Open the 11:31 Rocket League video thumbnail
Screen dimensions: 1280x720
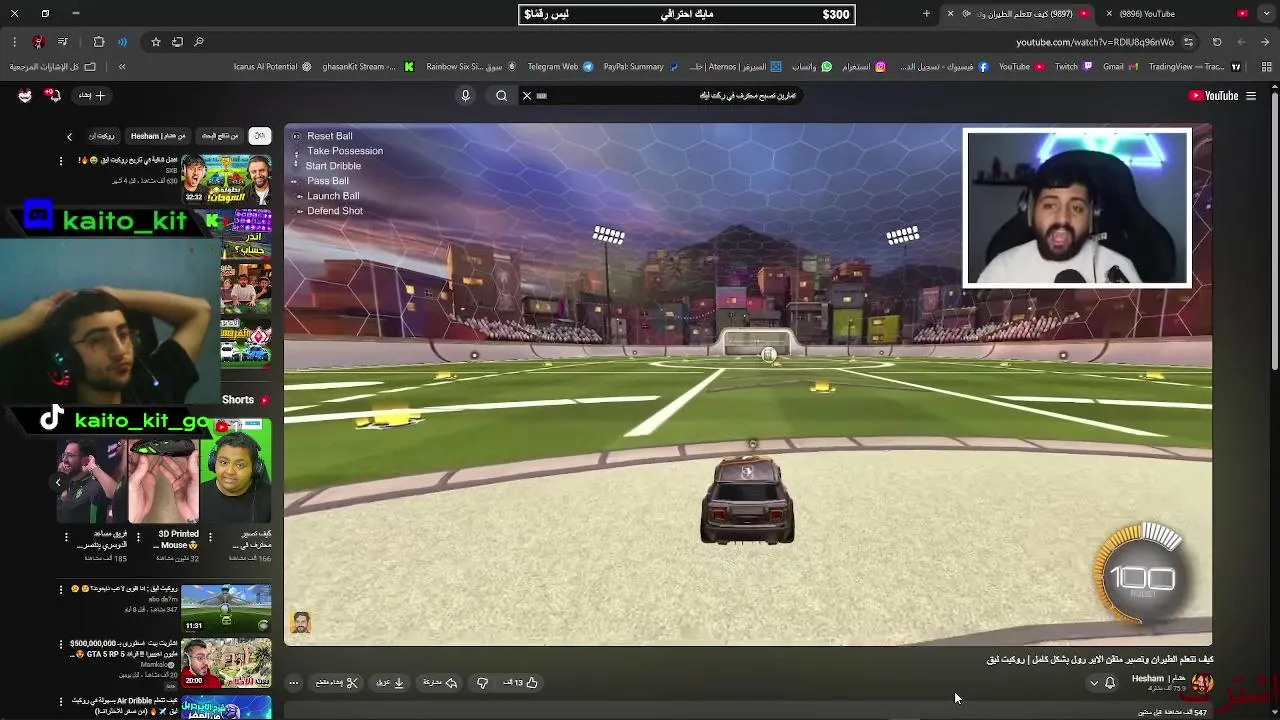coord(227,609)
